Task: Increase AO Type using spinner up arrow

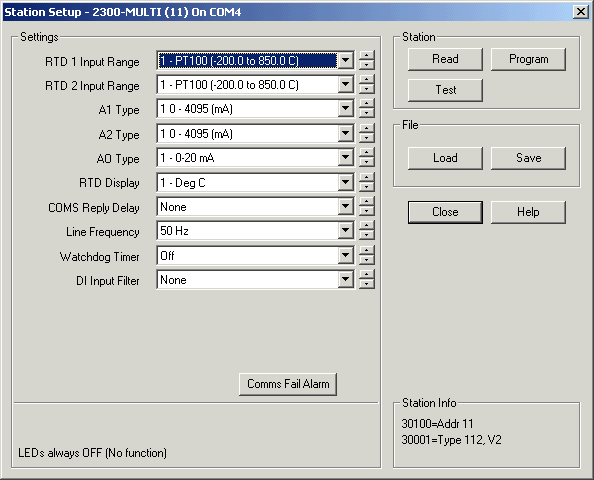Action: tap(366, 153)
